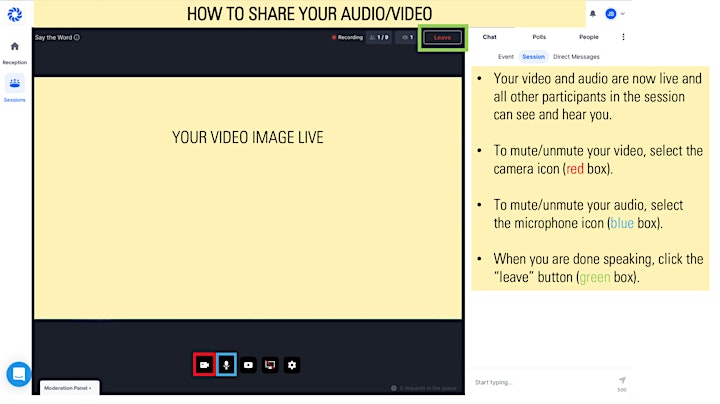The image size is (720, 404).
Task: Click the Recording indicator
Action: 347,38
